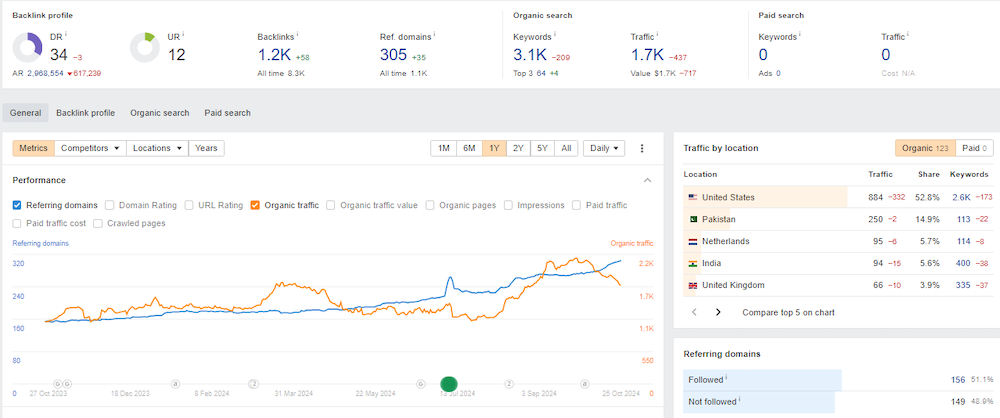Set chart range to 5Y
The width and height of the screenshot is (1000, 418).
(x=543, y=148)
